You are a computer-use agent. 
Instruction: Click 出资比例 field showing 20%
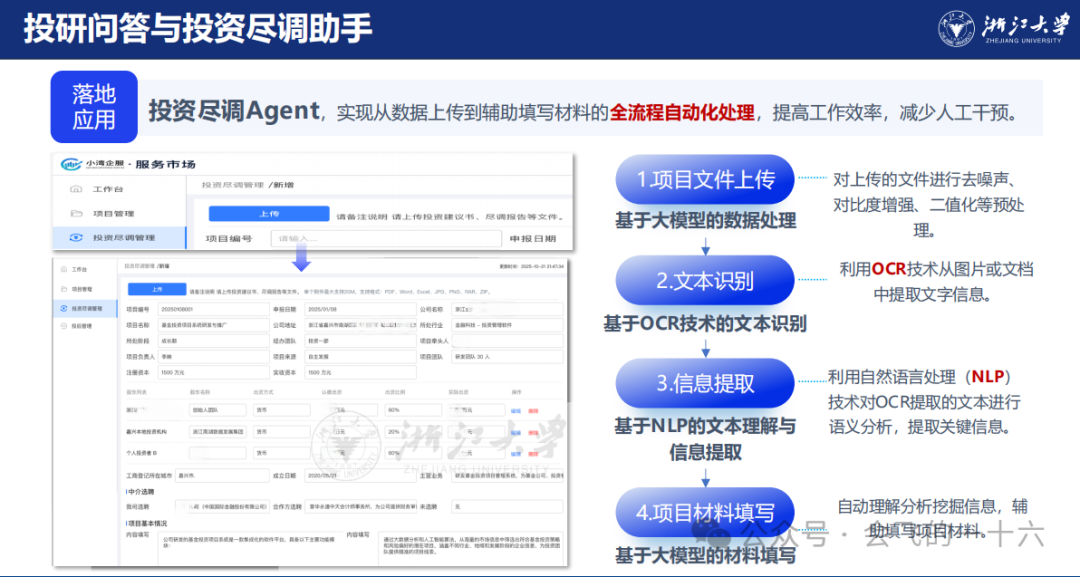[x=413, y=432]
